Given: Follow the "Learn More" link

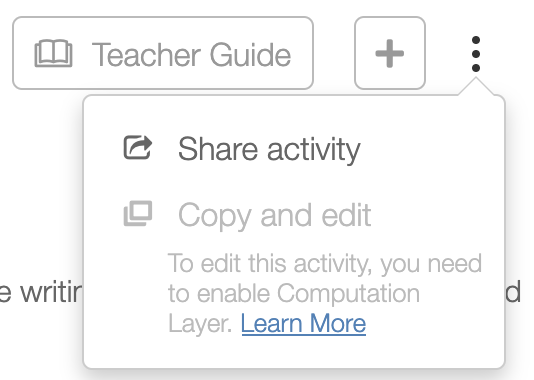Looking at the screenshot, I should 304,323.
